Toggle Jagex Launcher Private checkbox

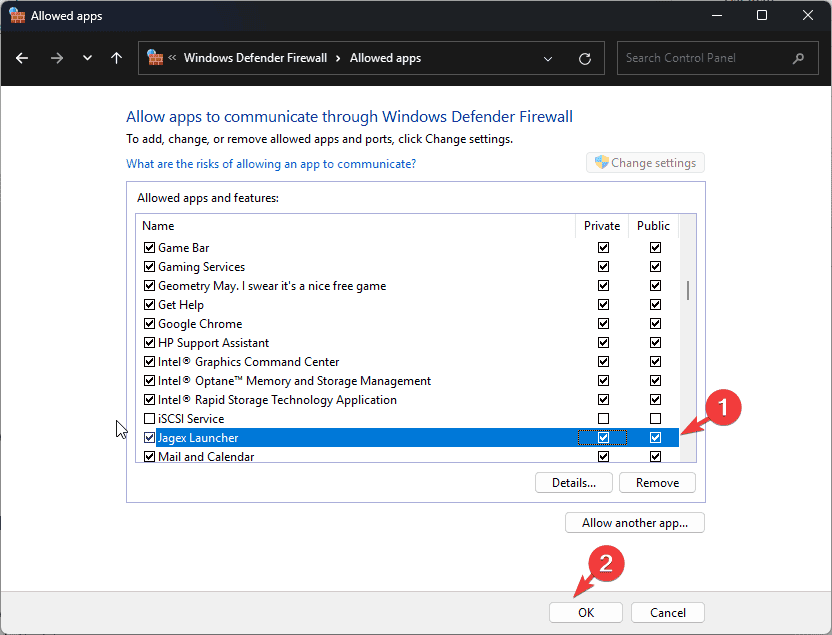603,438
